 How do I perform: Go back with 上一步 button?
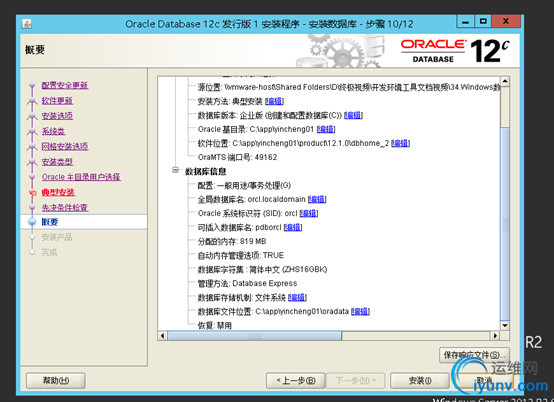pyautogui.click(x=296, y=380)
